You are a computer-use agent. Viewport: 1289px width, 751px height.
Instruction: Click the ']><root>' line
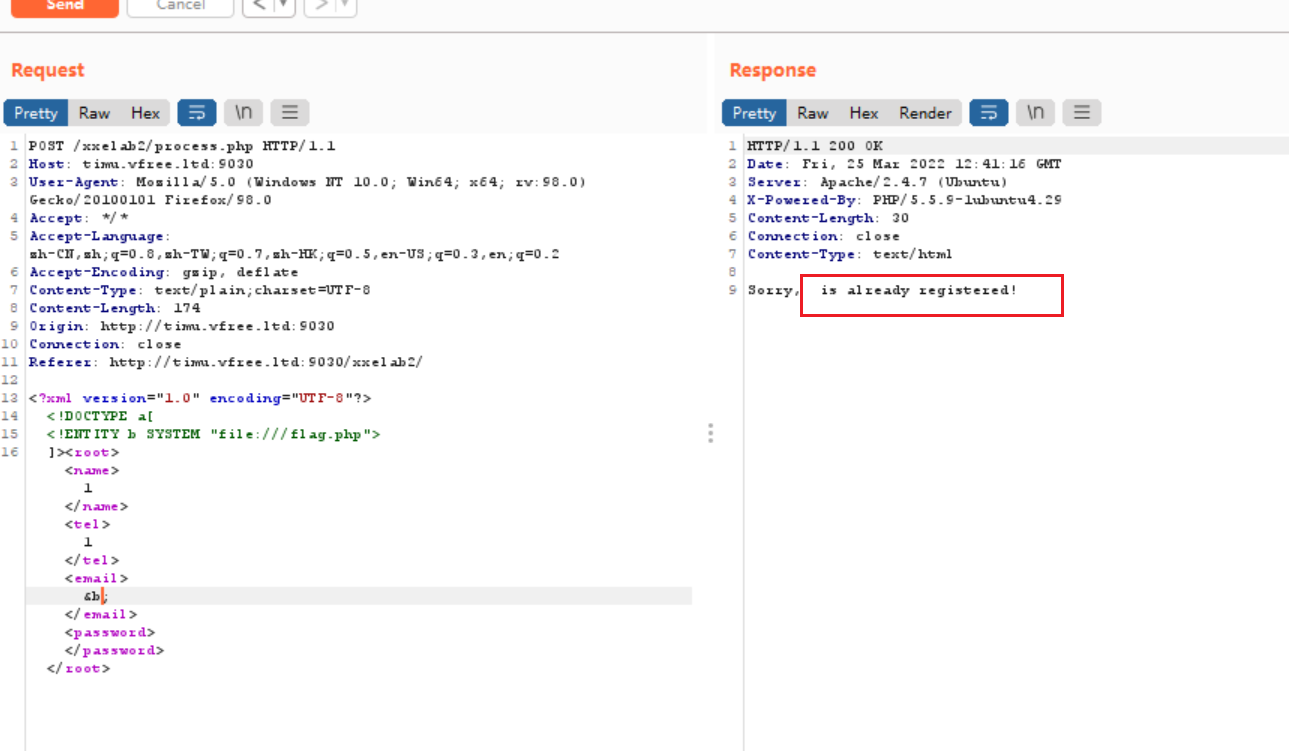tap(82, 452)
